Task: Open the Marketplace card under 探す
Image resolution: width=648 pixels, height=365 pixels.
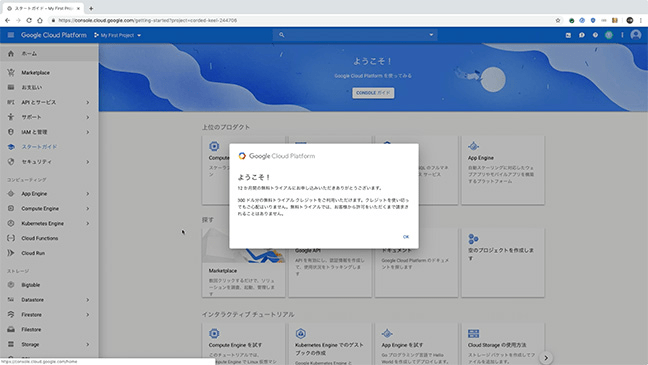Action: coord(243,262)
